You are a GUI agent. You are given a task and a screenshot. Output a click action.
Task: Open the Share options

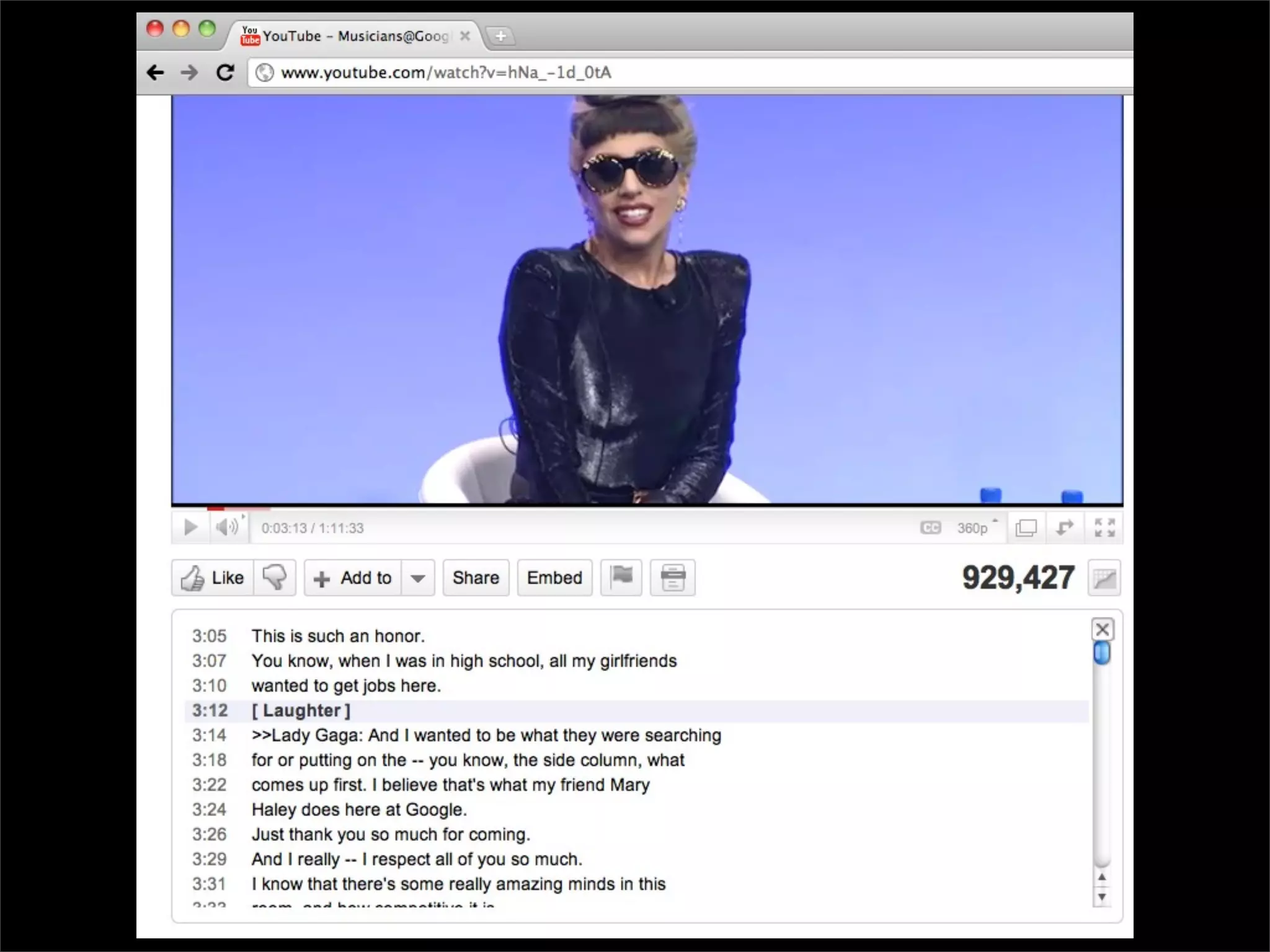[476, 578]
